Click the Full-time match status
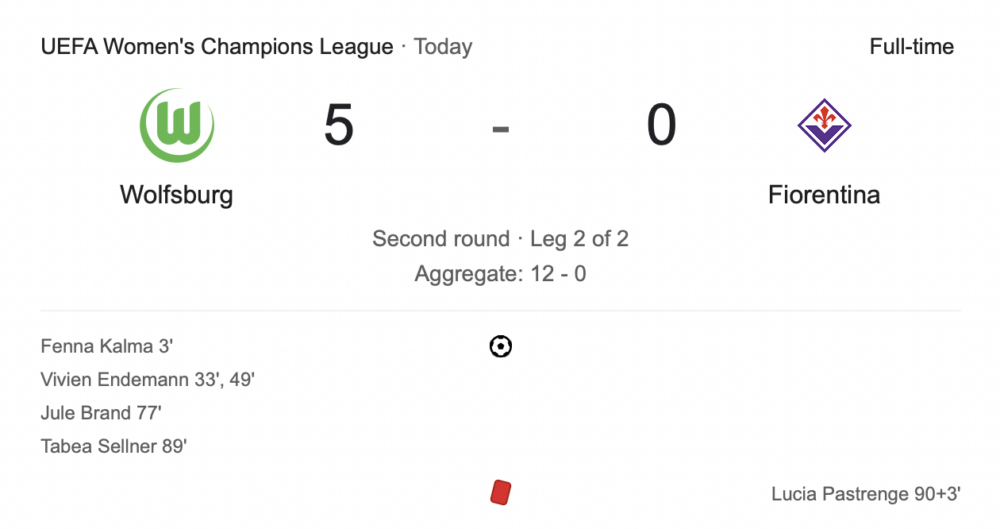The width and height of the screenshot is (1000, 529). [x=911, y=47]
